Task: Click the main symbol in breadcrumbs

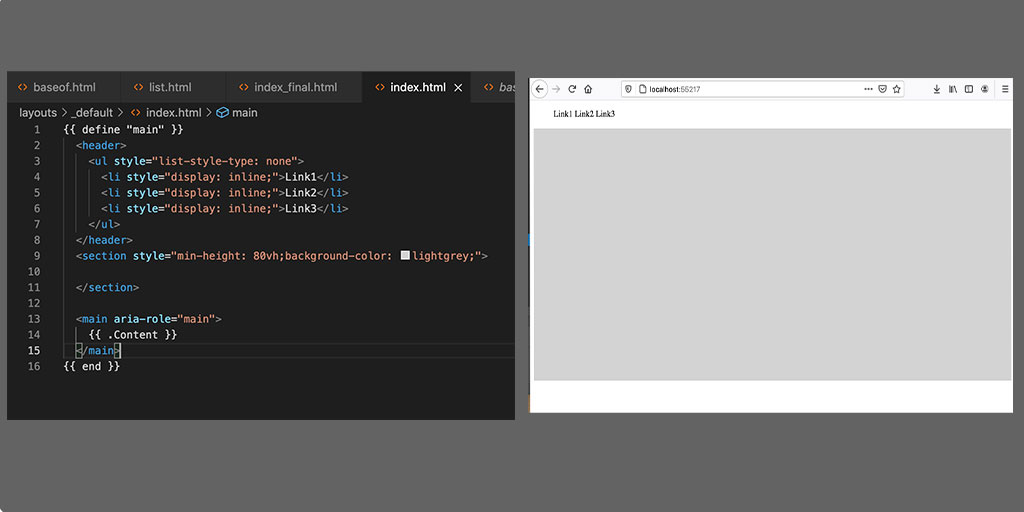Action: [244, 113]
